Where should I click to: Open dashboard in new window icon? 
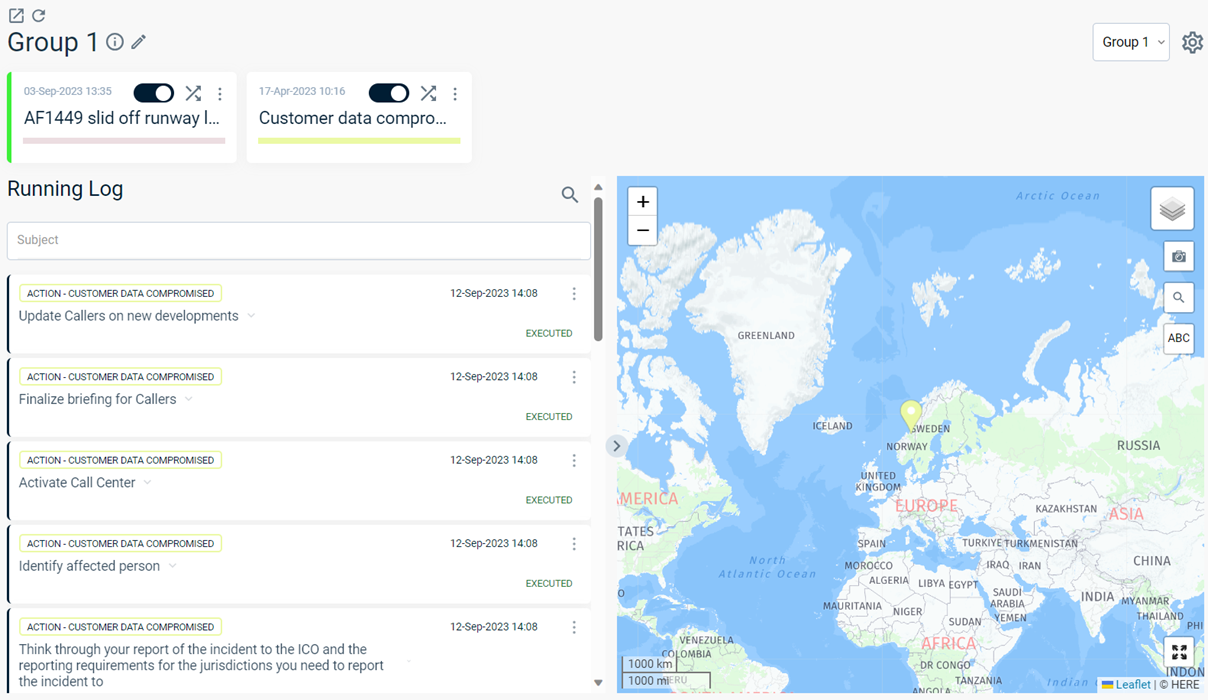coord(16,16)
